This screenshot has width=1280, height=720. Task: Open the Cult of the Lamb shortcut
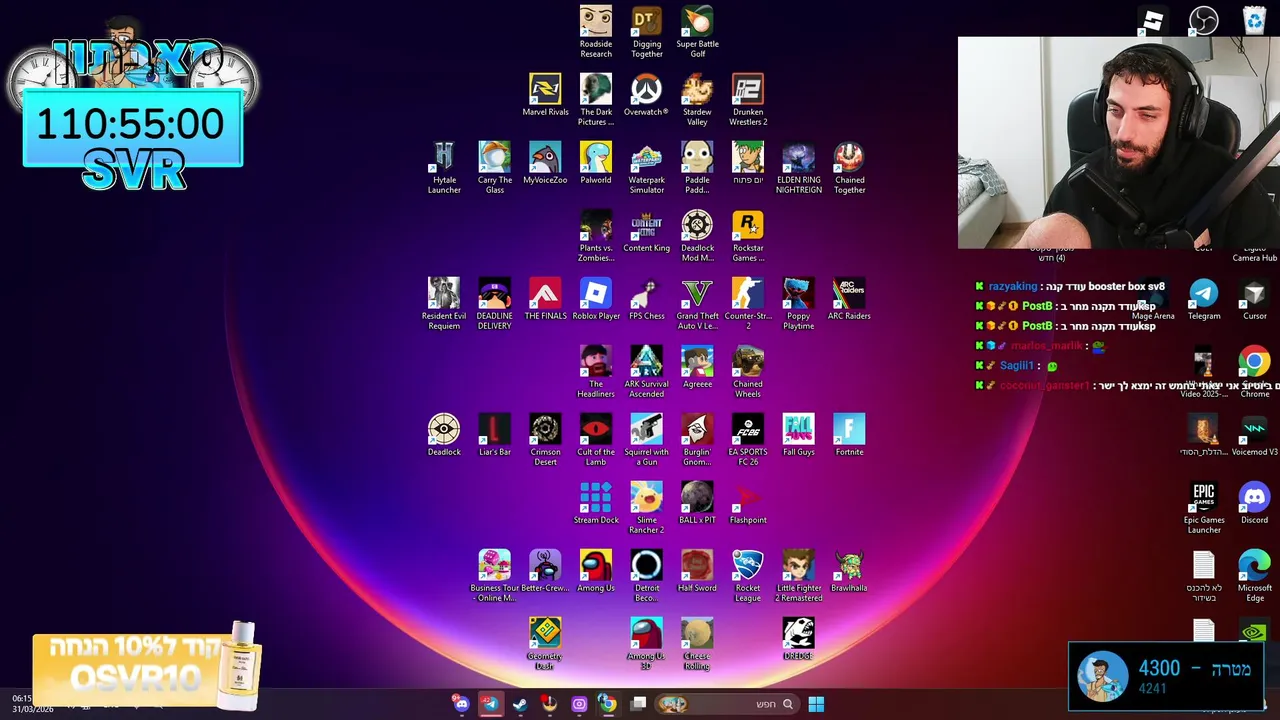(x=596, y=440)
